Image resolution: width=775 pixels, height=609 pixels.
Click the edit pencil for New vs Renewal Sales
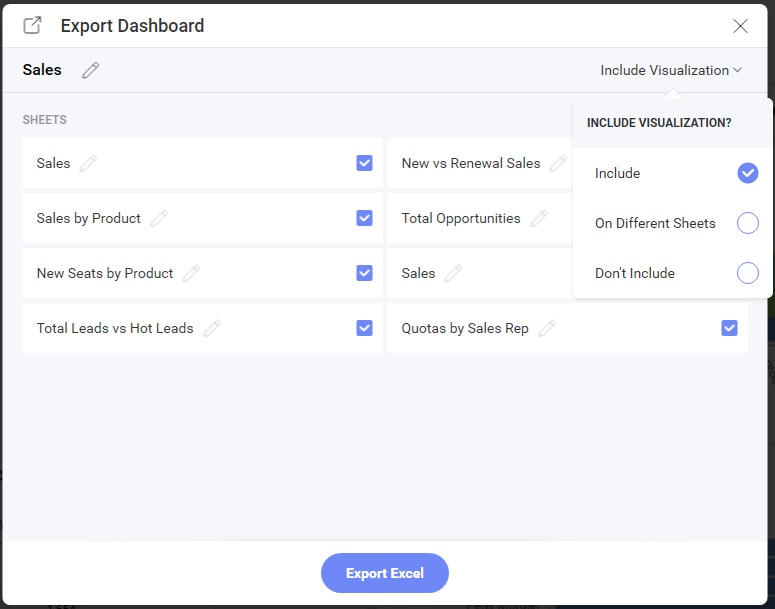(x=558, y=163)
